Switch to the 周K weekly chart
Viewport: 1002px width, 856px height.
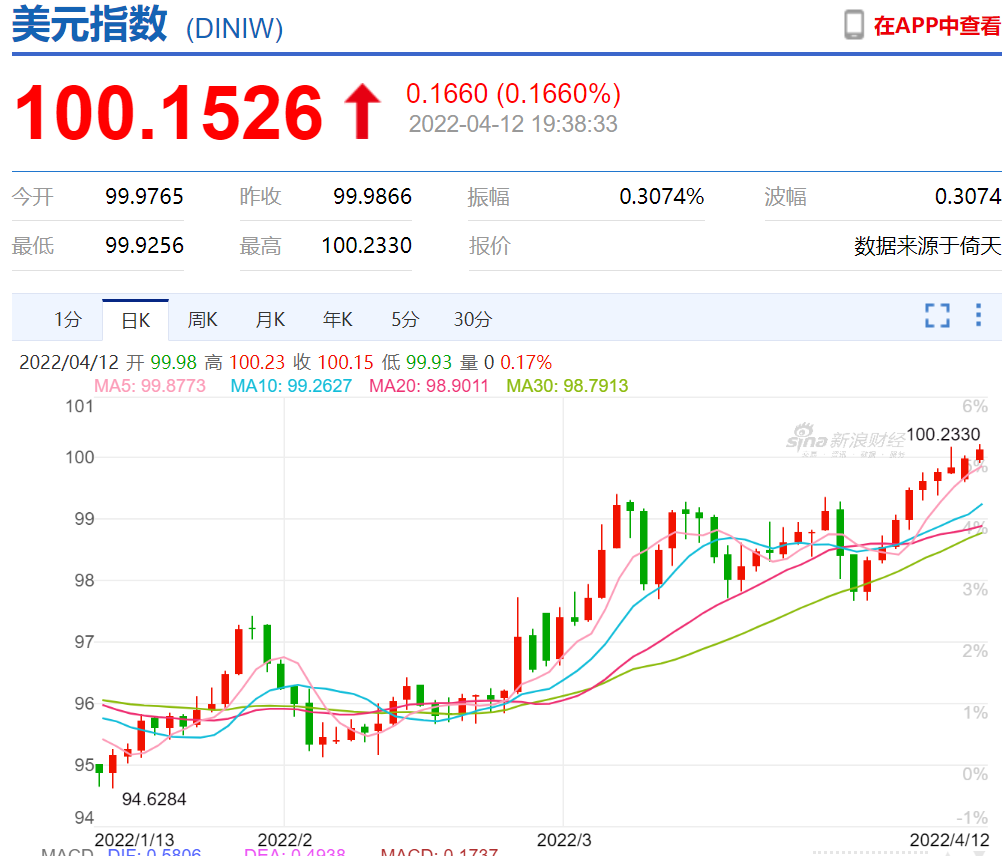(x=203, y=320)
